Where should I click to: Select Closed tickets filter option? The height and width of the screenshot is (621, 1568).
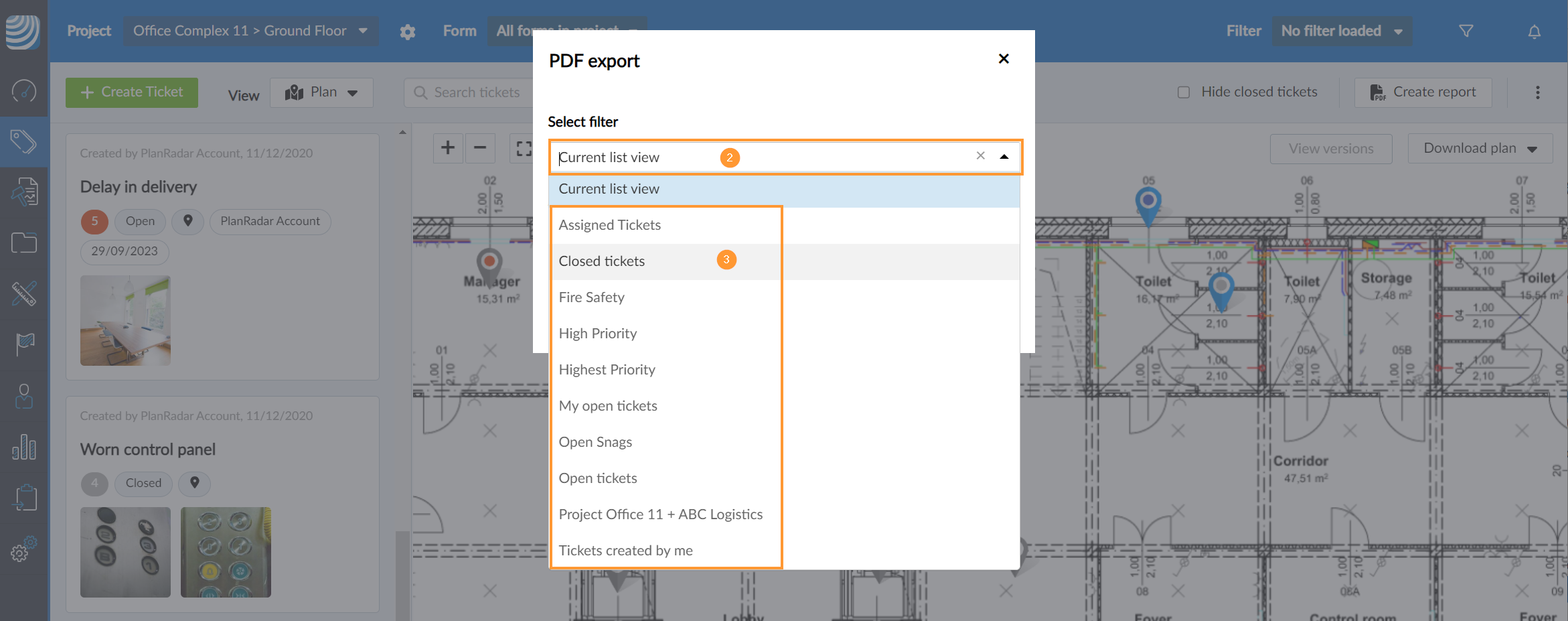(602, 261)
